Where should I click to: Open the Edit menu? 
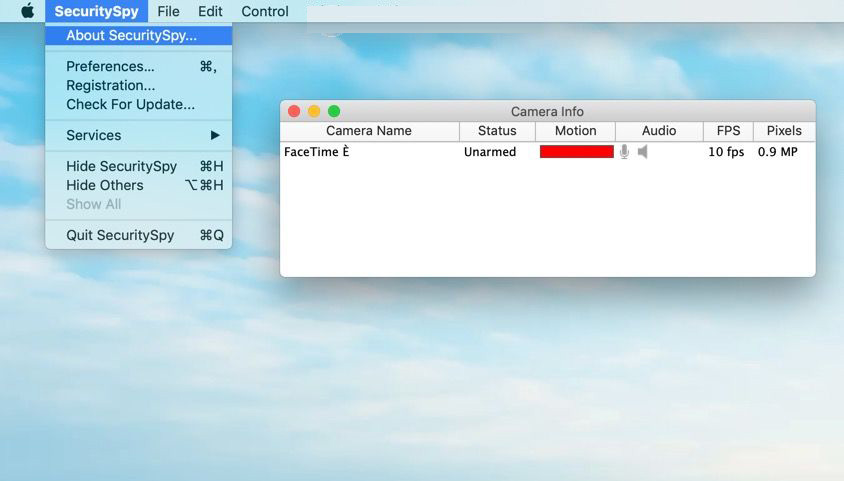pos(210,11)
